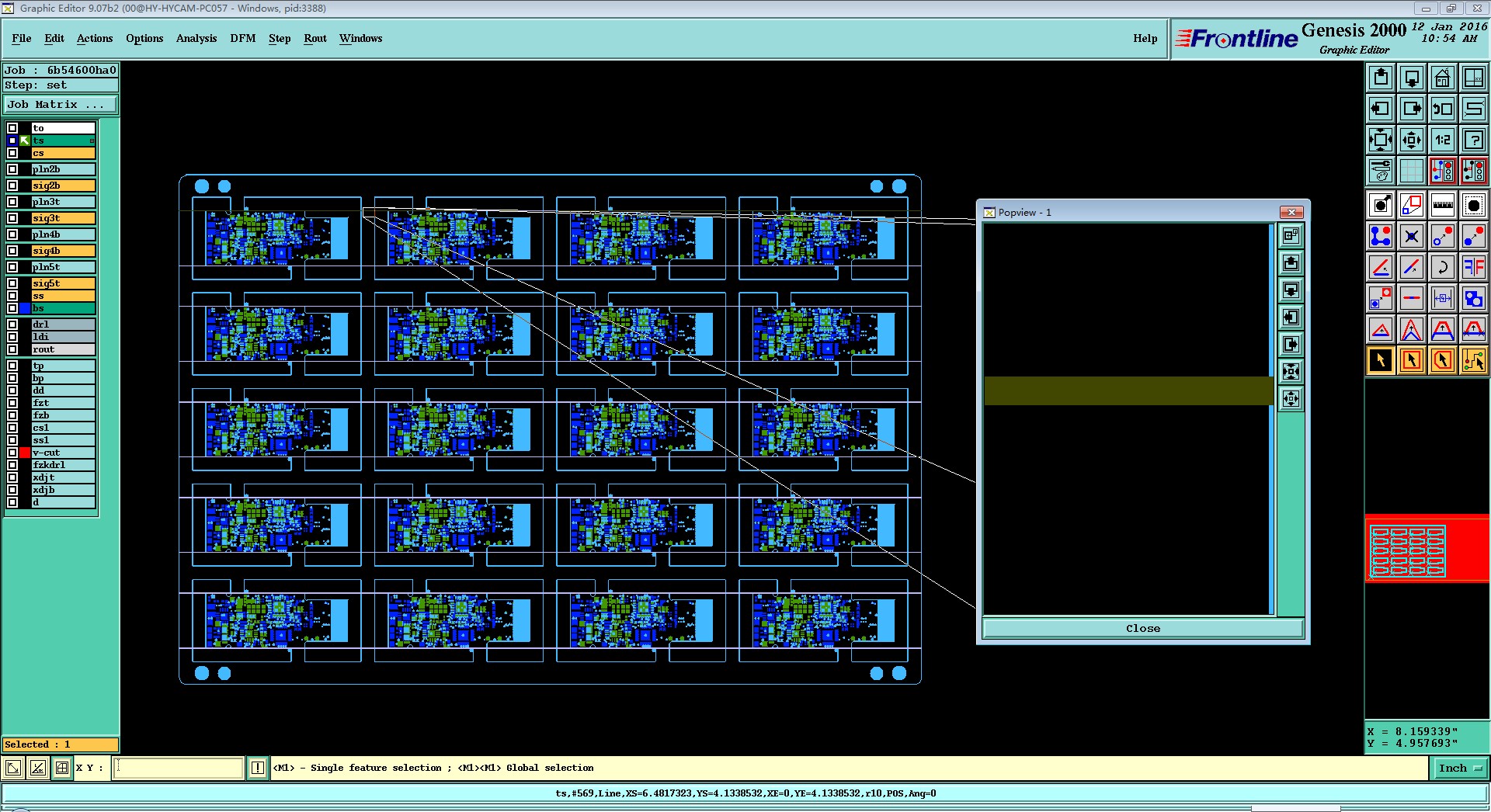Viewport: 1491px width, 812px height.
Task: Click the pan up icon in main toolbar
Action: coord(1381,78)
